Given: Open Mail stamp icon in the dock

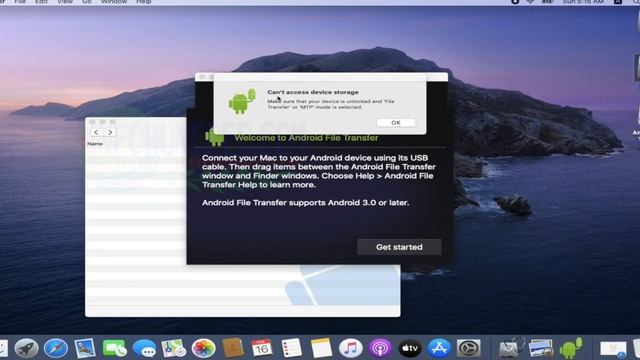Looking at the screenshot, I should 85,349.
